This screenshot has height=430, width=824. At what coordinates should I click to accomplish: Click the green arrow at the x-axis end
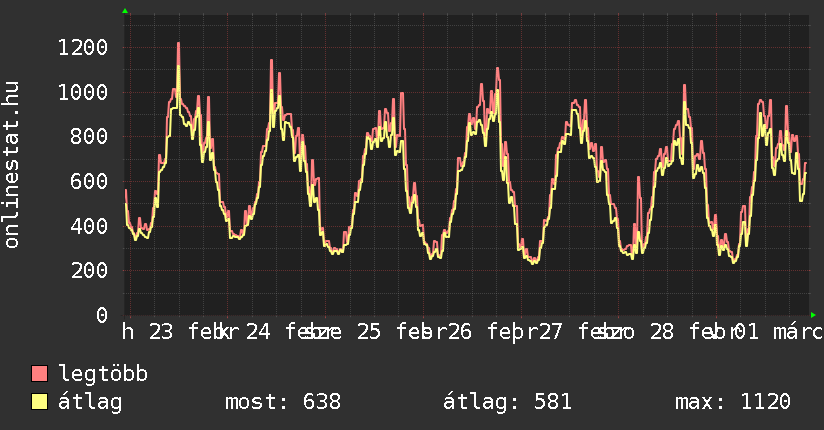pos(813,315)
